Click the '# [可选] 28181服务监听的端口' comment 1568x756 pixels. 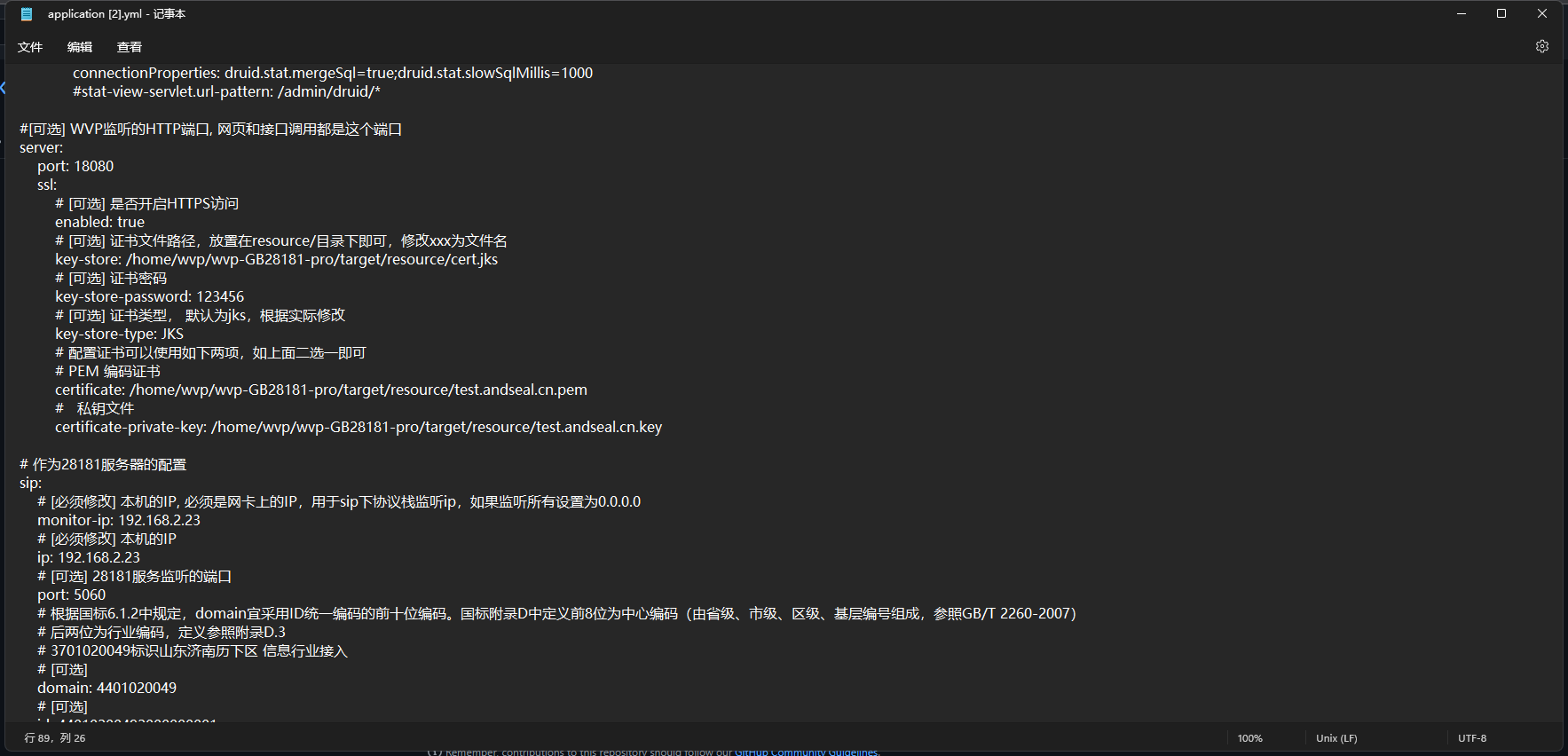(x=134, y=576)
